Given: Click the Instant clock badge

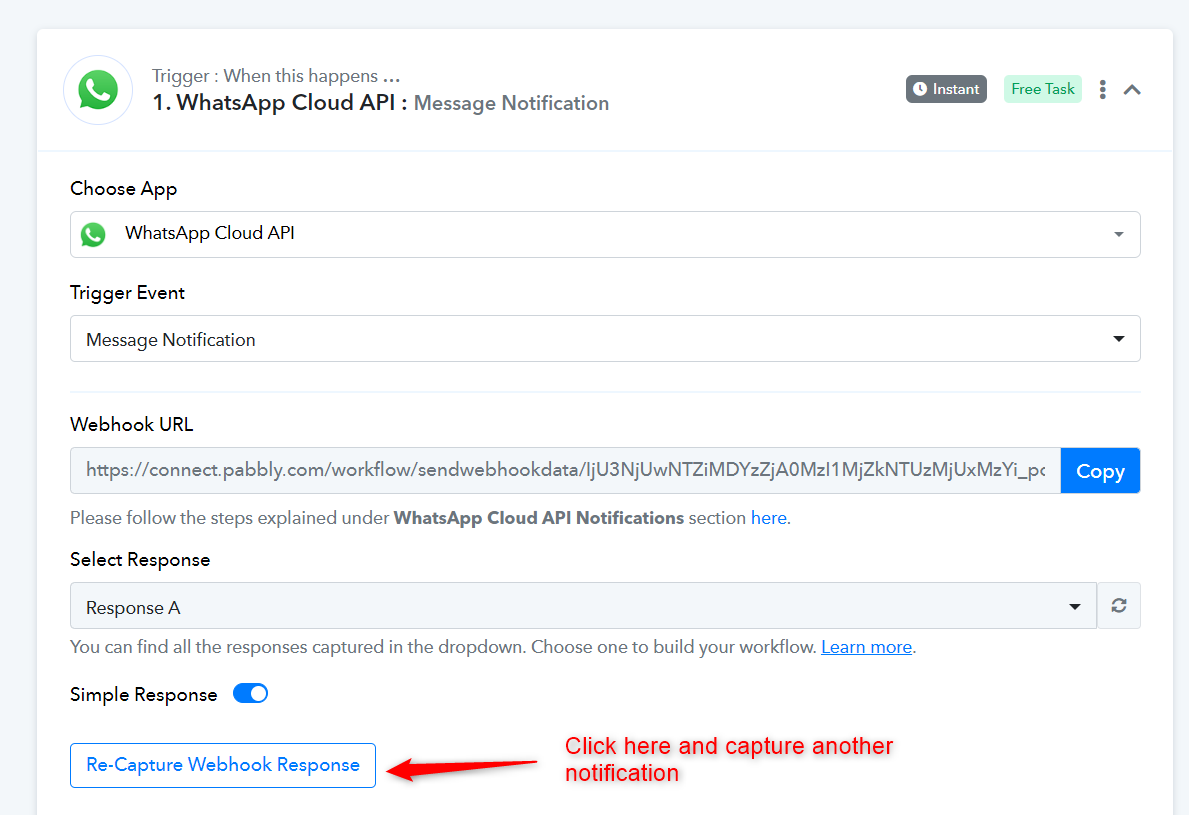Looking at the screenshot, I should point(946,89).
